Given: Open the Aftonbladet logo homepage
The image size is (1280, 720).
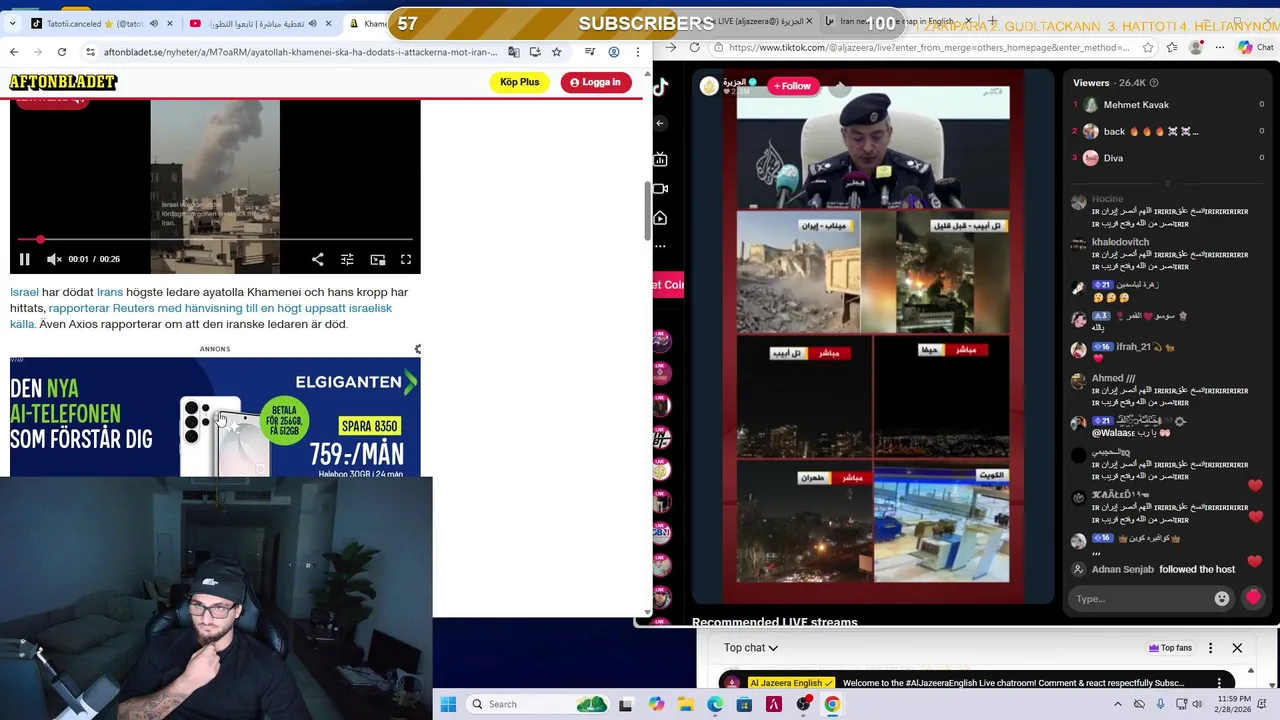Looking at the screenshot, I should (x=63, y=82).
